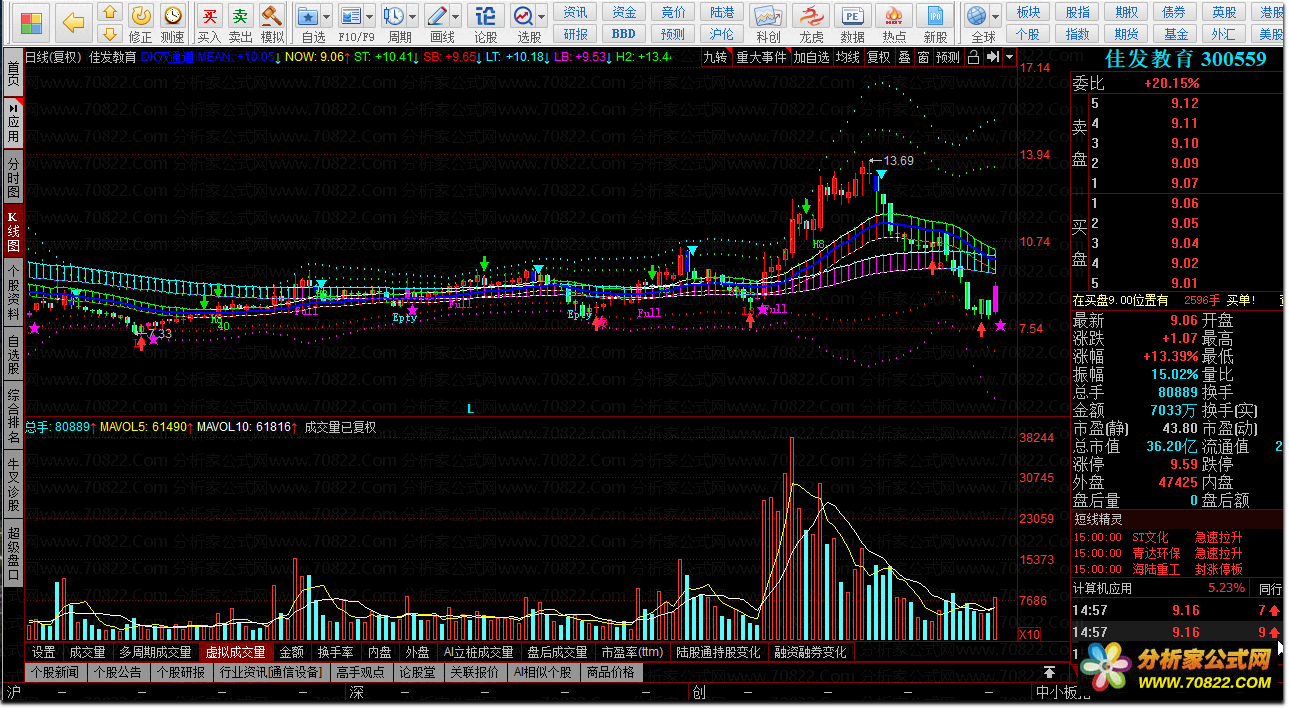
Task: Click the yellow up arrow button
Action: [x=111, y=12]
